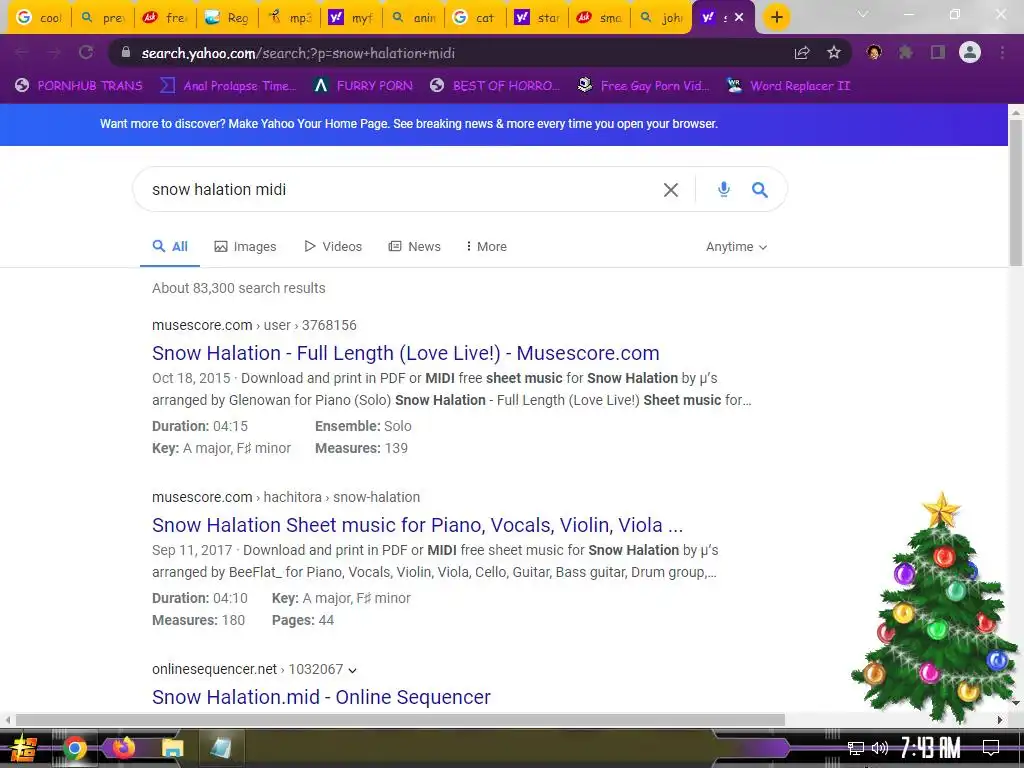Open the Extensions puzzle piece menu
The width and height of the screenshot is (1024, 768).
click(906, 52)
